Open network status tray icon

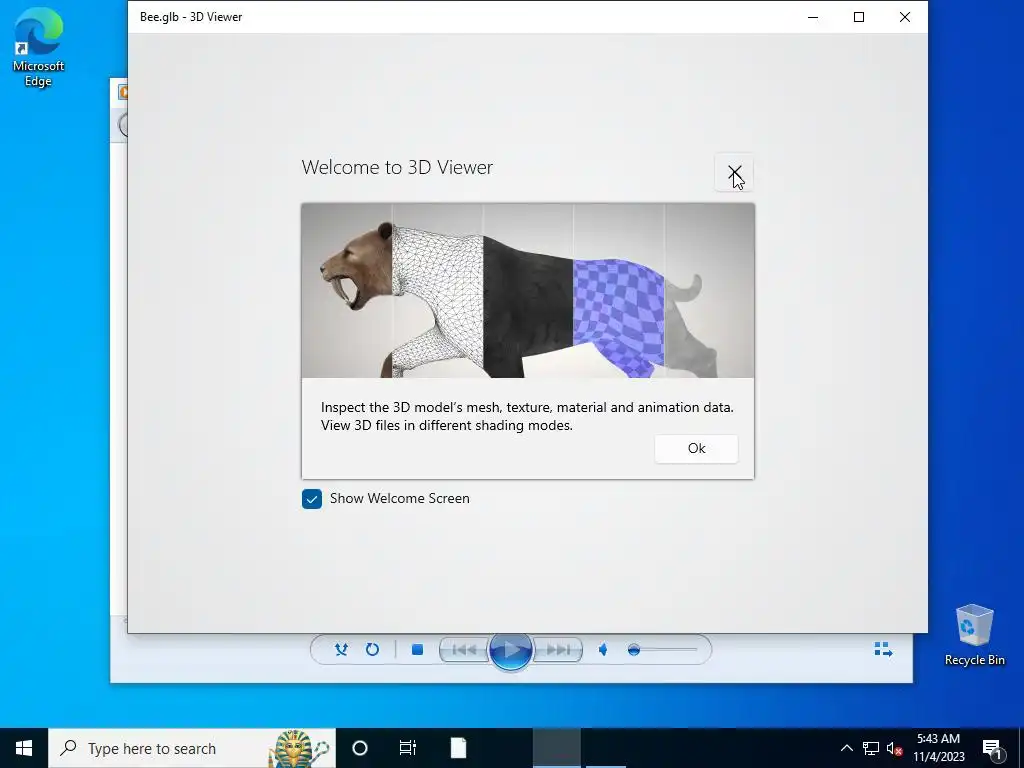(x=871, y=748)
